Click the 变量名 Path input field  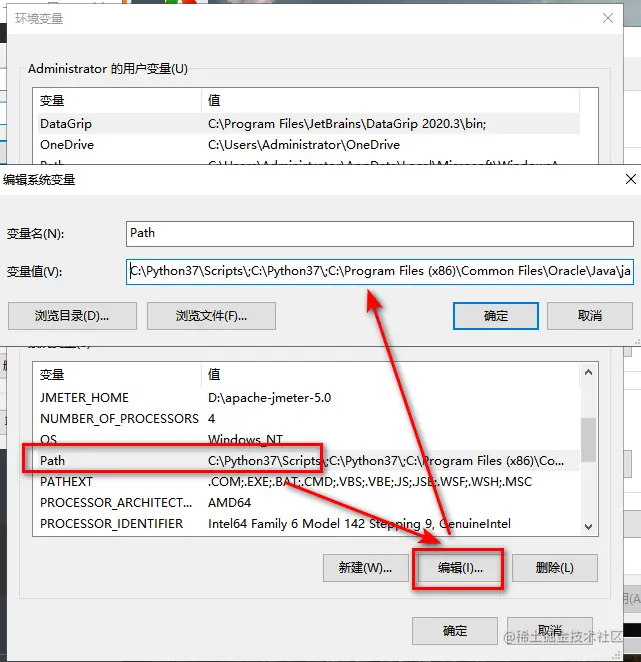pyautogui.click(x=380, y=233)
